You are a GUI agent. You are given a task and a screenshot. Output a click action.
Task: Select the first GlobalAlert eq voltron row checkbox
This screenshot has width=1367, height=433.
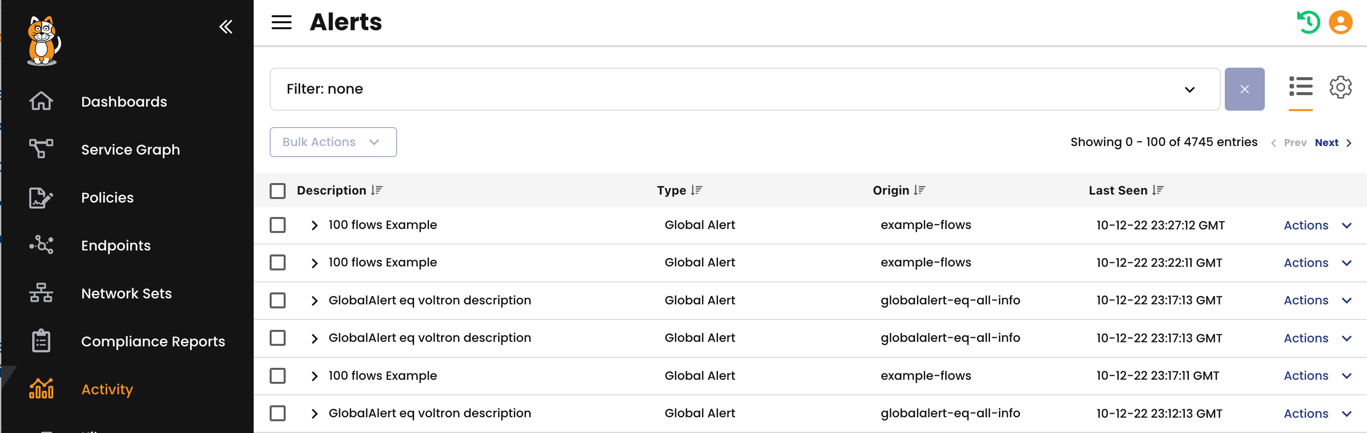[278, 300]
